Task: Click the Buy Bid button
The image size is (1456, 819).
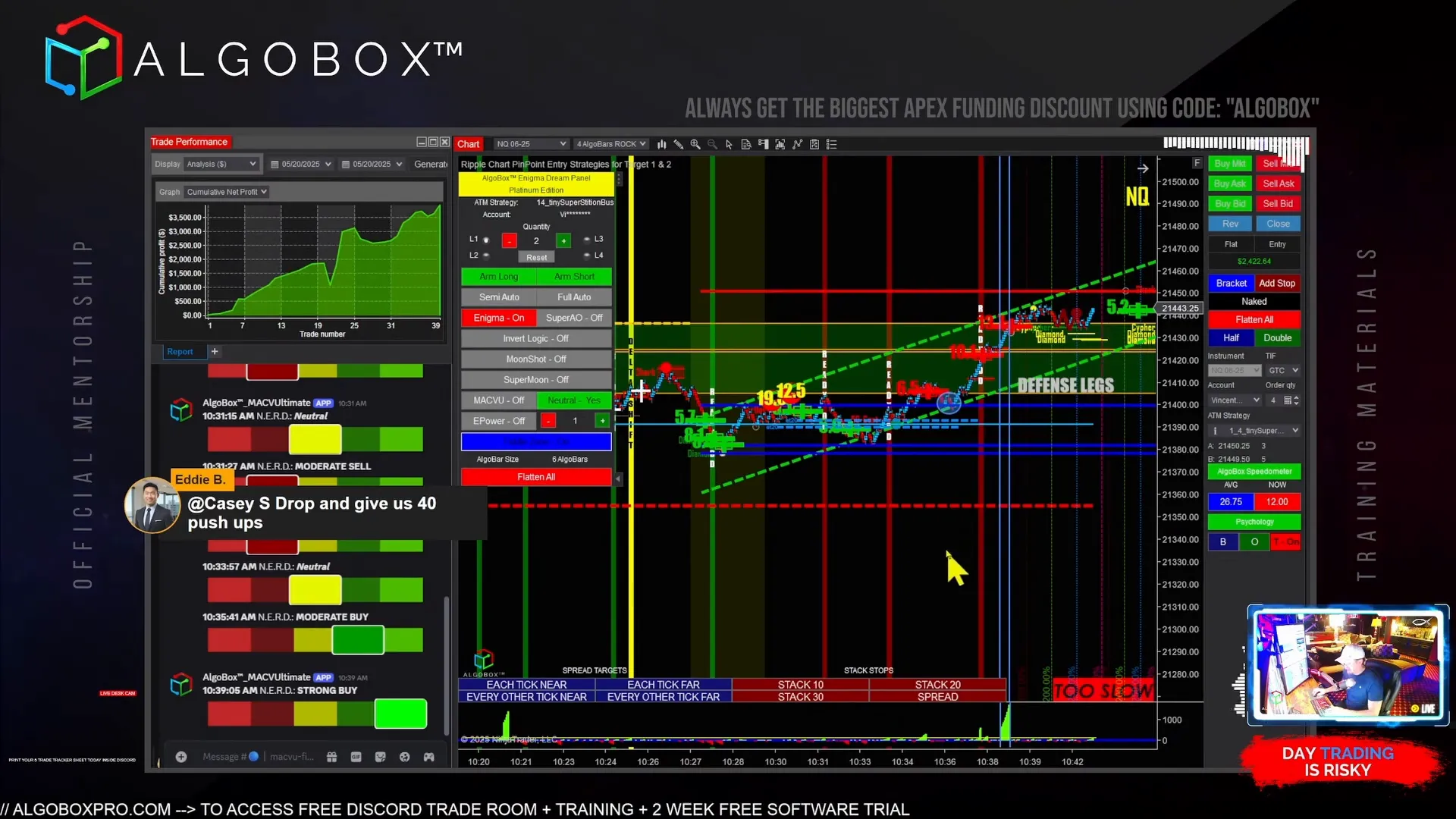Action: tap(1230, 203)
